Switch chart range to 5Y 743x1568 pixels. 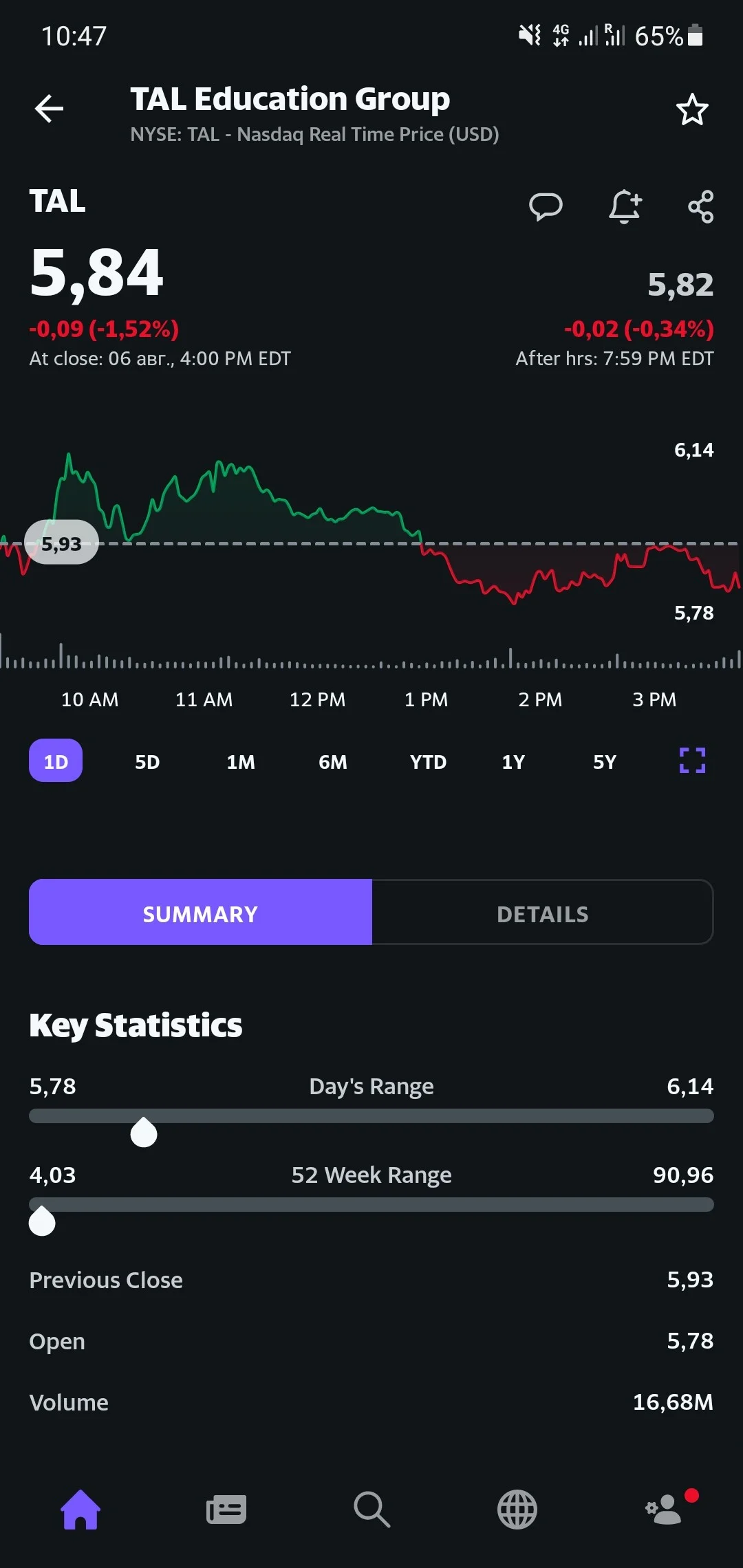pos(605,762)
